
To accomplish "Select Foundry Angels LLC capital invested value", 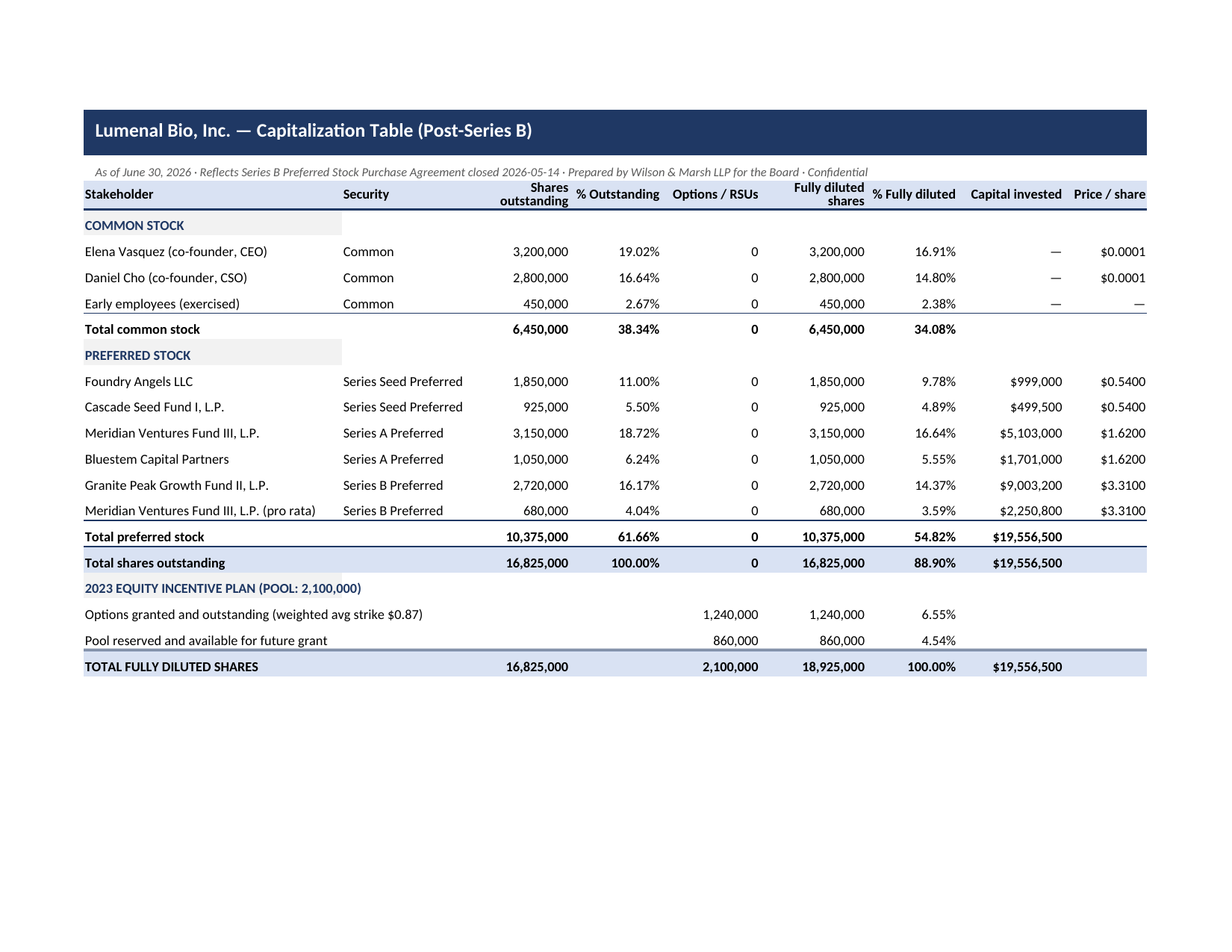I will pos(1036,382).
